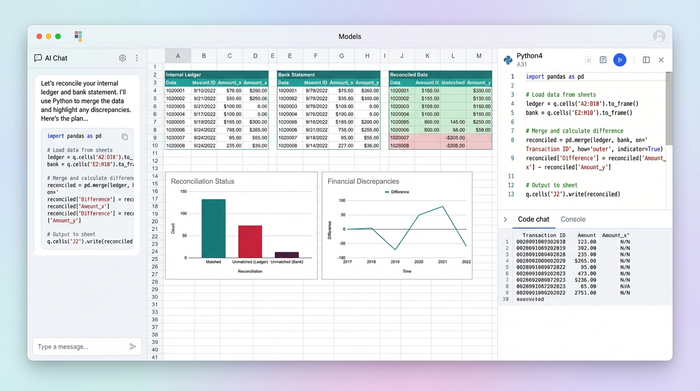Image resolution: width=700 pixels, height=391 pixels.
Task: Click the Python4 cell name label
Action: (529, 56)
